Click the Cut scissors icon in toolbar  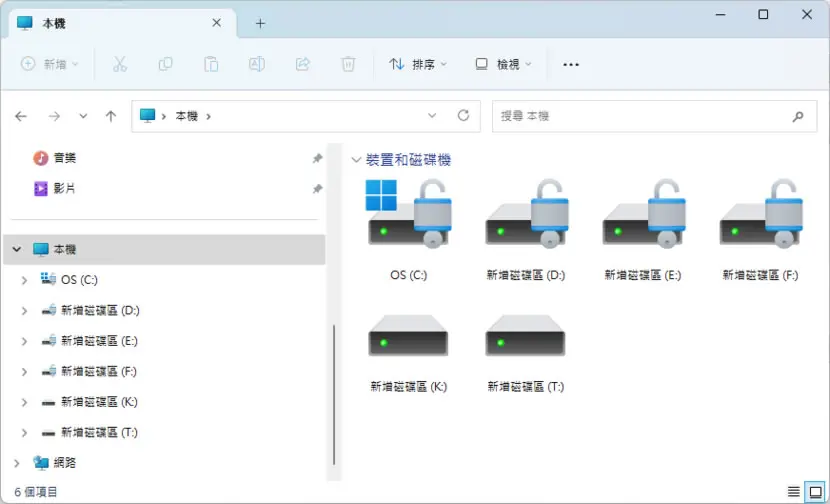tap(120, 64)
